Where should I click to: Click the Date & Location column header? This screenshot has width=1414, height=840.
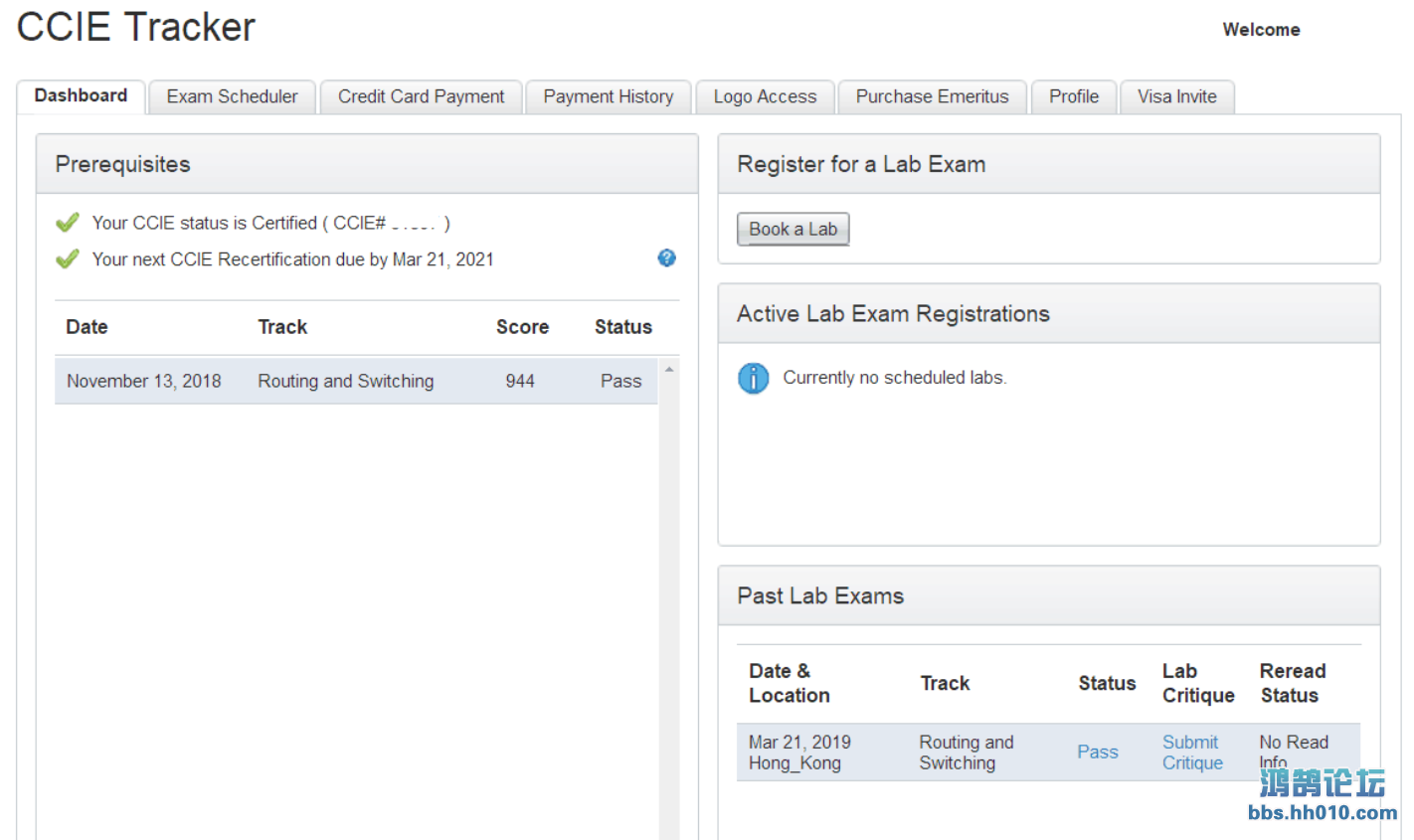point(790,683)
